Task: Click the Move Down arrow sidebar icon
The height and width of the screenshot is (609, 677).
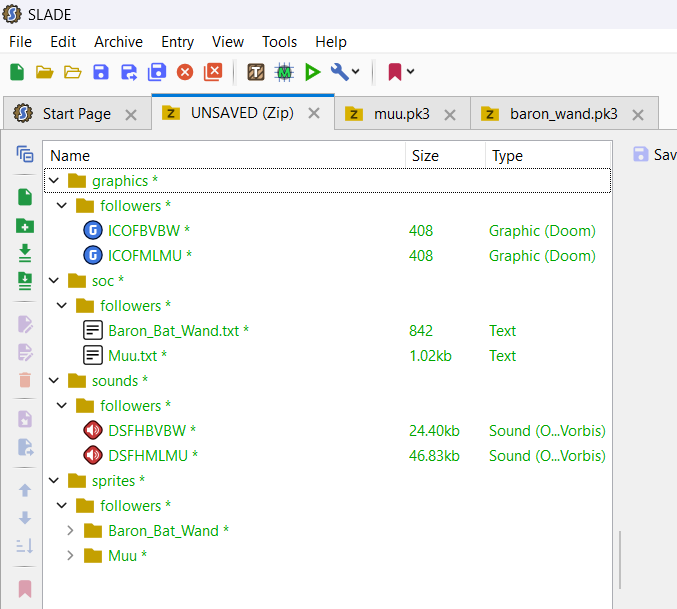Action: point(25,517)
